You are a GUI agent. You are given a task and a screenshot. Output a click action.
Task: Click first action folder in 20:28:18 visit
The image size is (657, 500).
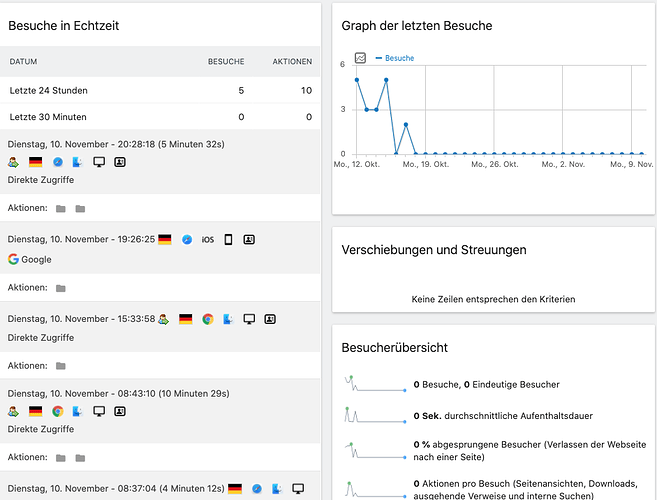point(61,209)
